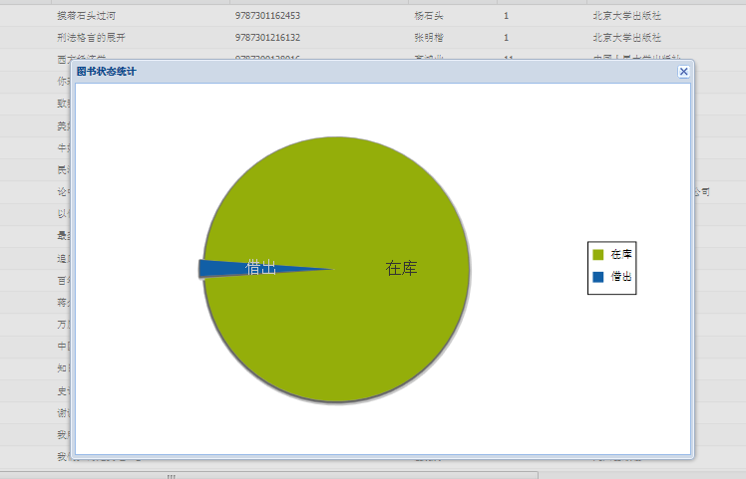Click quantity 1 in the 杨石头 row

pyautogui.click(x=506, y=16)
